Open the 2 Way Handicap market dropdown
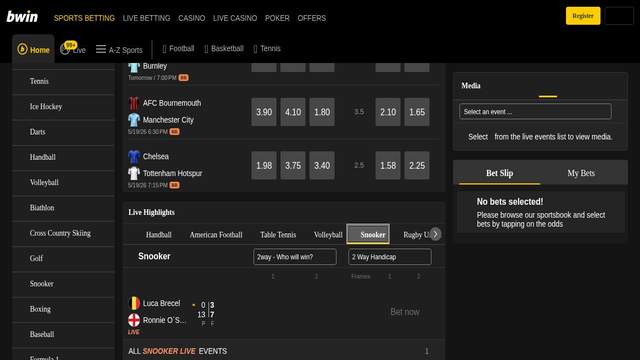 coord(390,257)
